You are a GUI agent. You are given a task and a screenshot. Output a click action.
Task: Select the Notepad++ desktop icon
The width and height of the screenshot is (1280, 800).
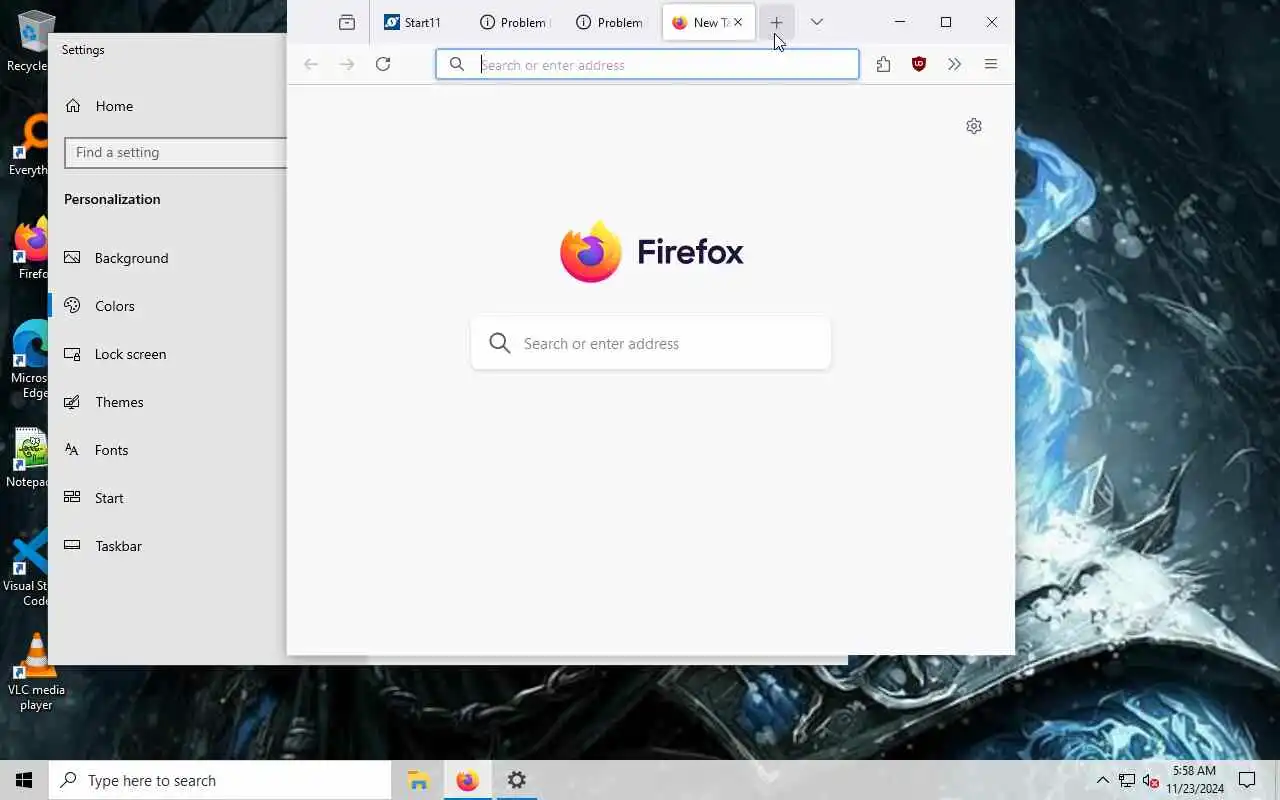click(26, 458)
